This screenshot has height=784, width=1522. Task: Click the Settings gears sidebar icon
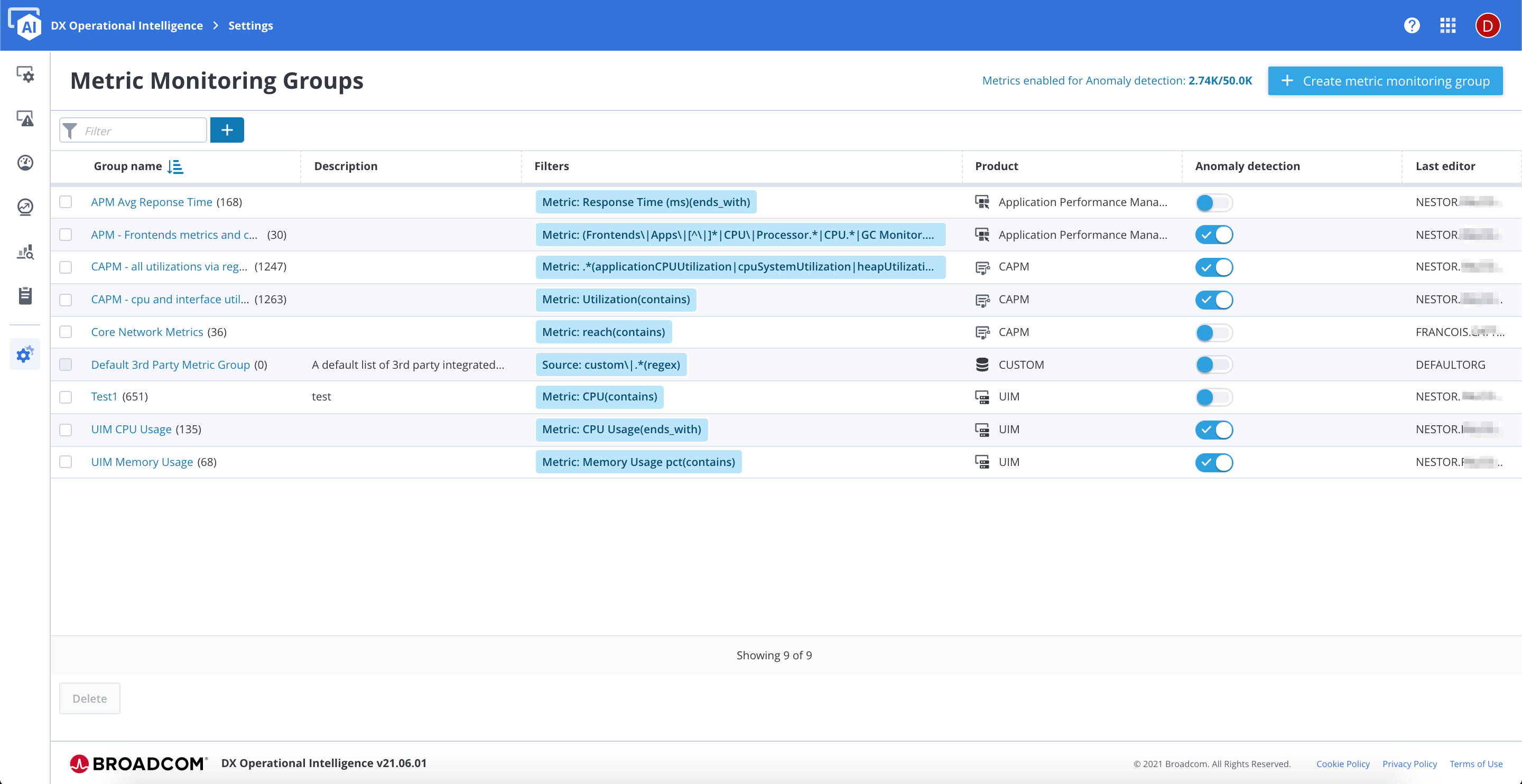point(25,354)
